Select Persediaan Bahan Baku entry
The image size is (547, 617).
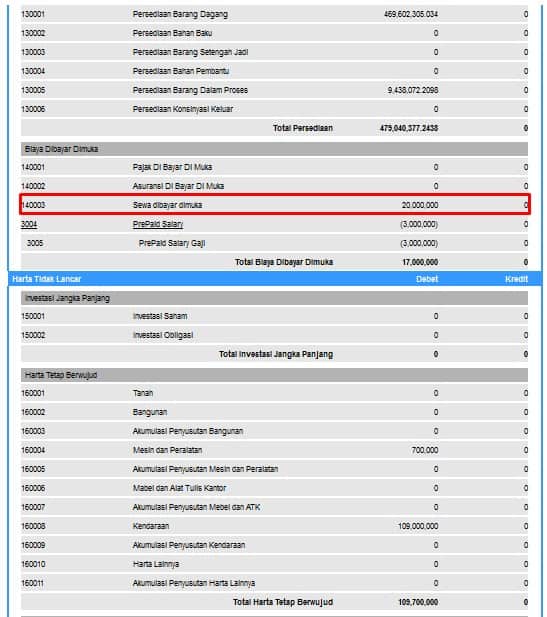[172, 33]
